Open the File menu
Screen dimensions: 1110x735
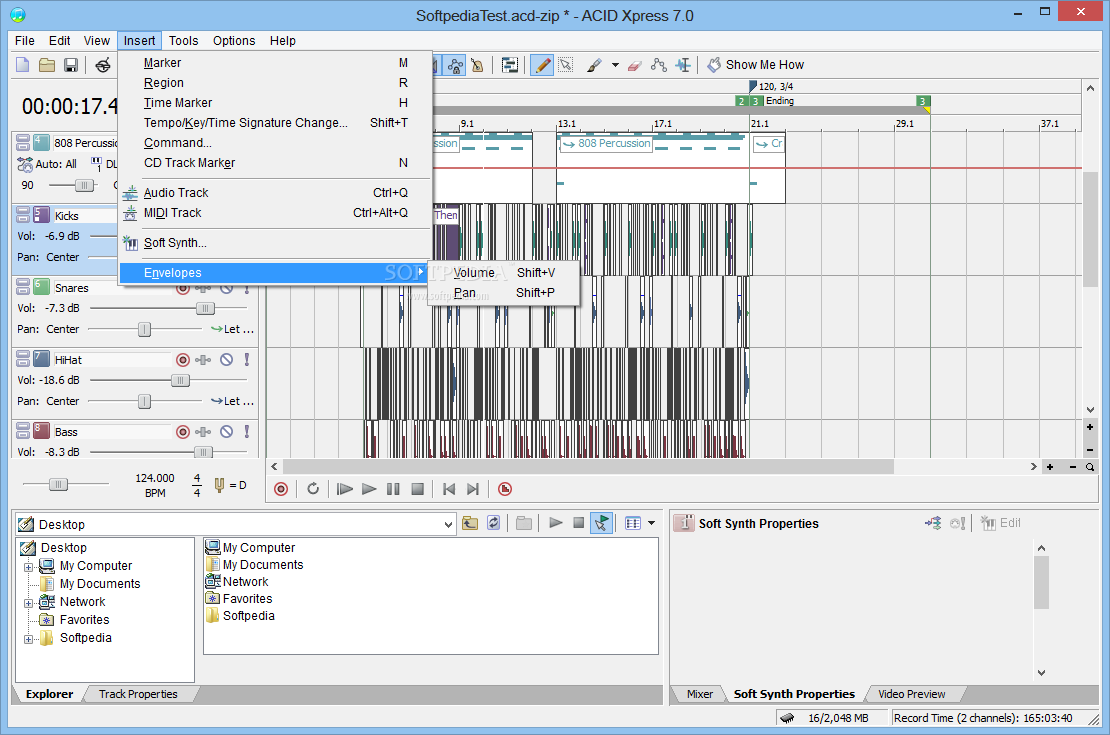pos(25,40)
